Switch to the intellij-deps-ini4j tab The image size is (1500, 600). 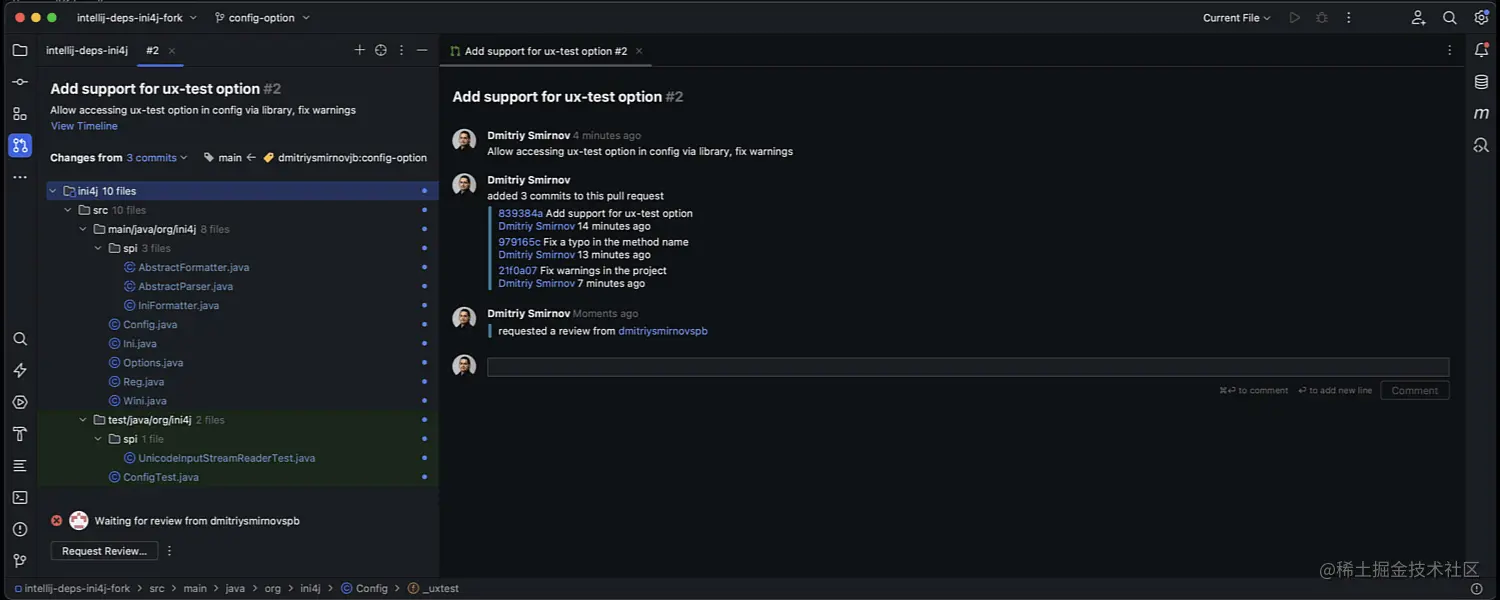point(87,50)
